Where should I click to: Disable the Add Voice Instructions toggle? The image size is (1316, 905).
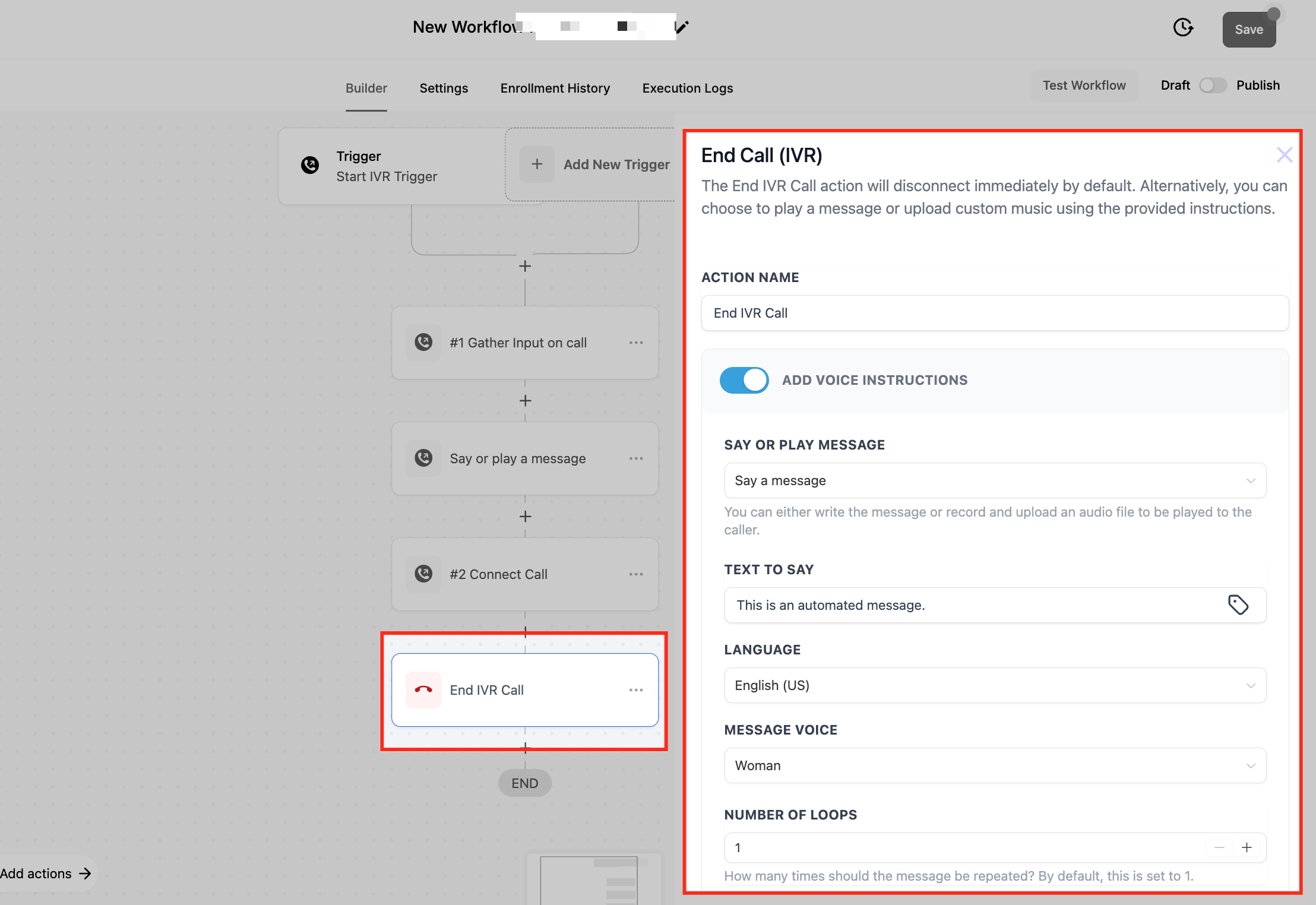pos(744,380)
